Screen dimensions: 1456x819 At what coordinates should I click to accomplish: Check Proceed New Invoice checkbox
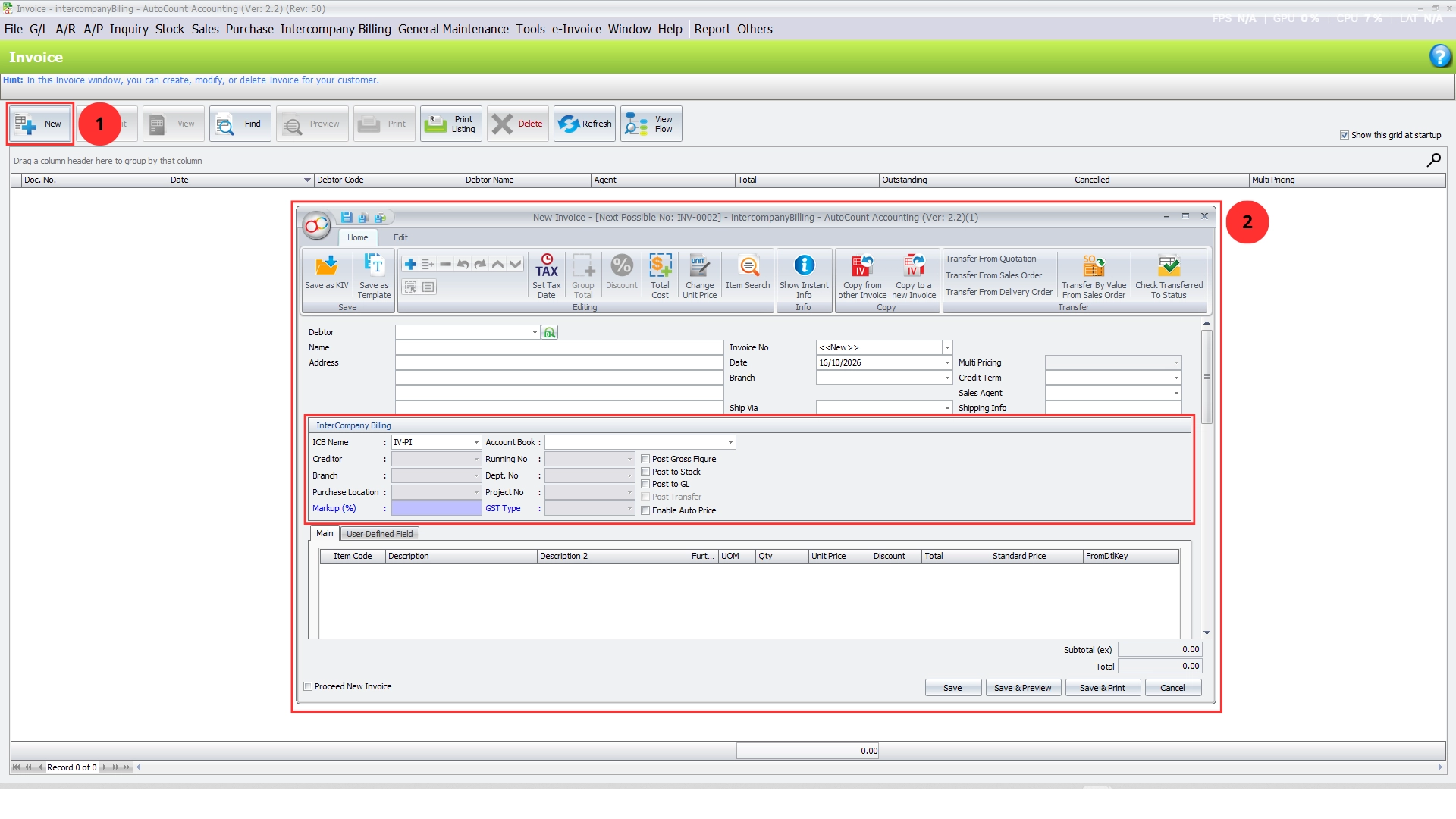click(308, 686)
